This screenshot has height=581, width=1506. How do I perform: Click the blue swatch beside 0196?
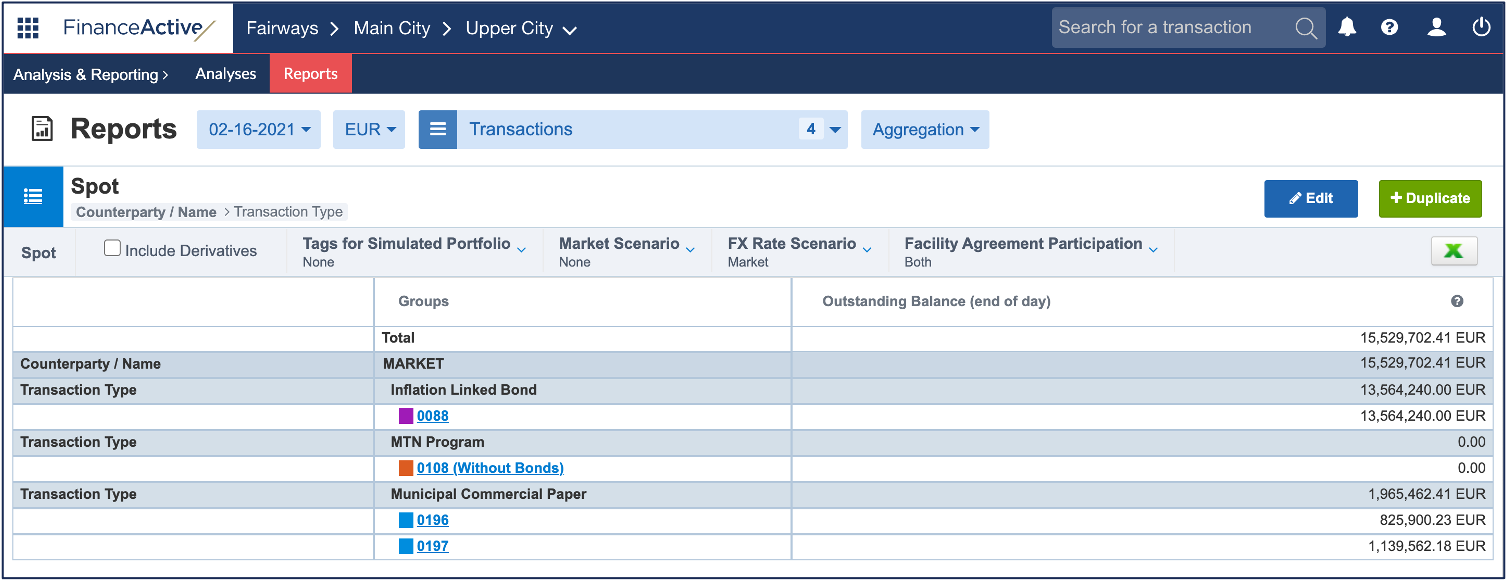click(x=406, y=520)
